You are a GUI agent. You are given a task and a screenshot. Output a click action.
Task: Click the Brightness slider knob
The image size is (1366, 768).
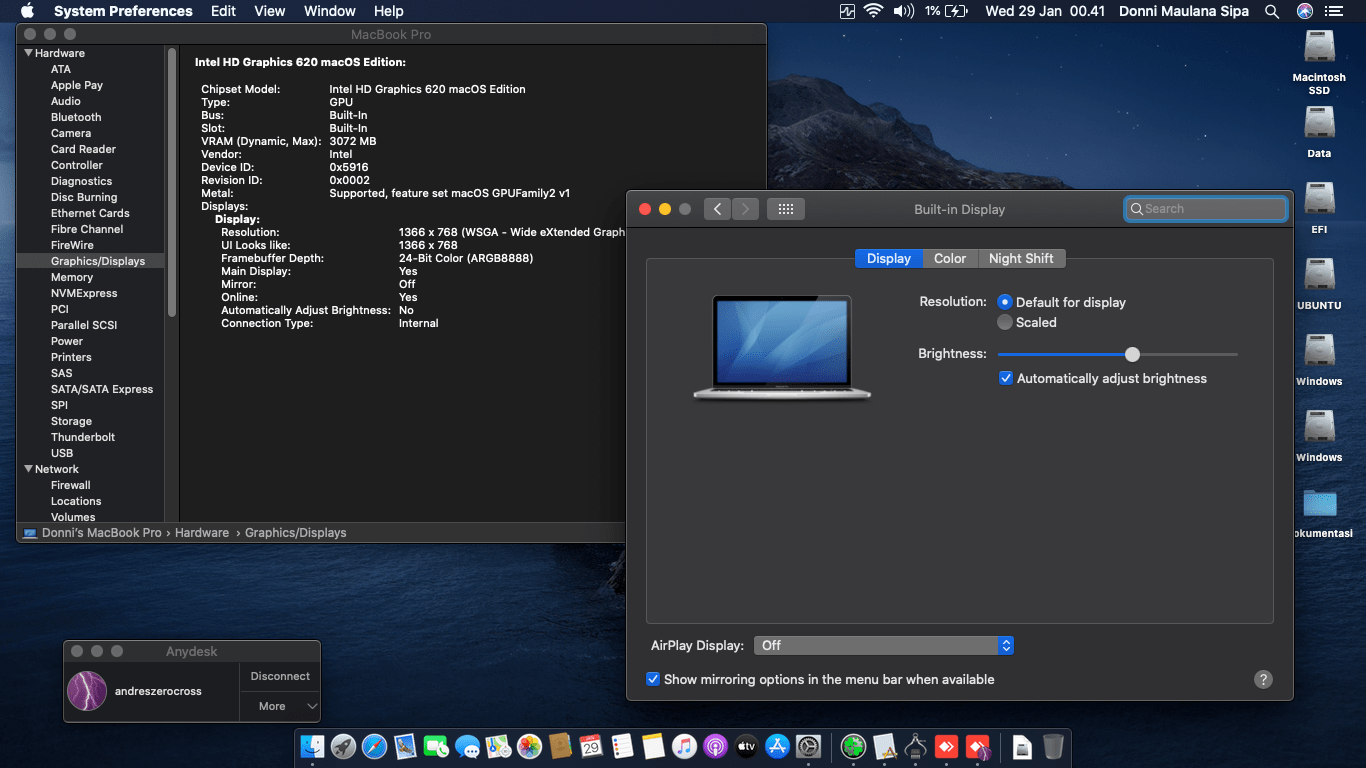point(1132,354)
